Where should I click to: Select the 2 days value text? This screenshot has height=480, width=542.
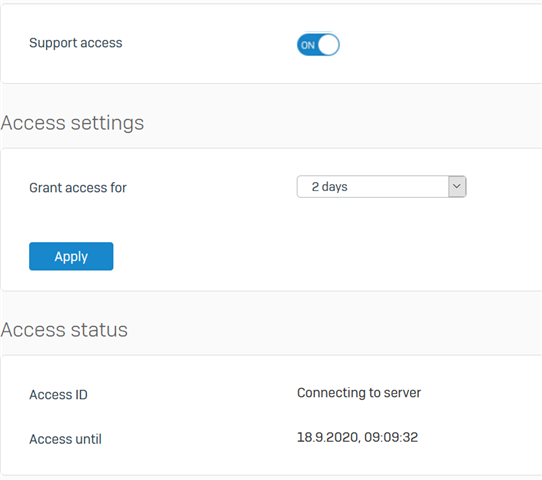tap(329, 187)
